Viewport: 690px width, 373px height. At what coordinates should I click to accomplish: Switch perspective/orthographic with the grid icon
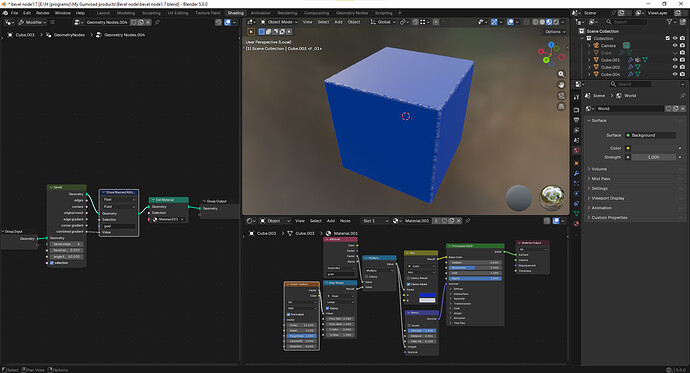tap(561, 106)
